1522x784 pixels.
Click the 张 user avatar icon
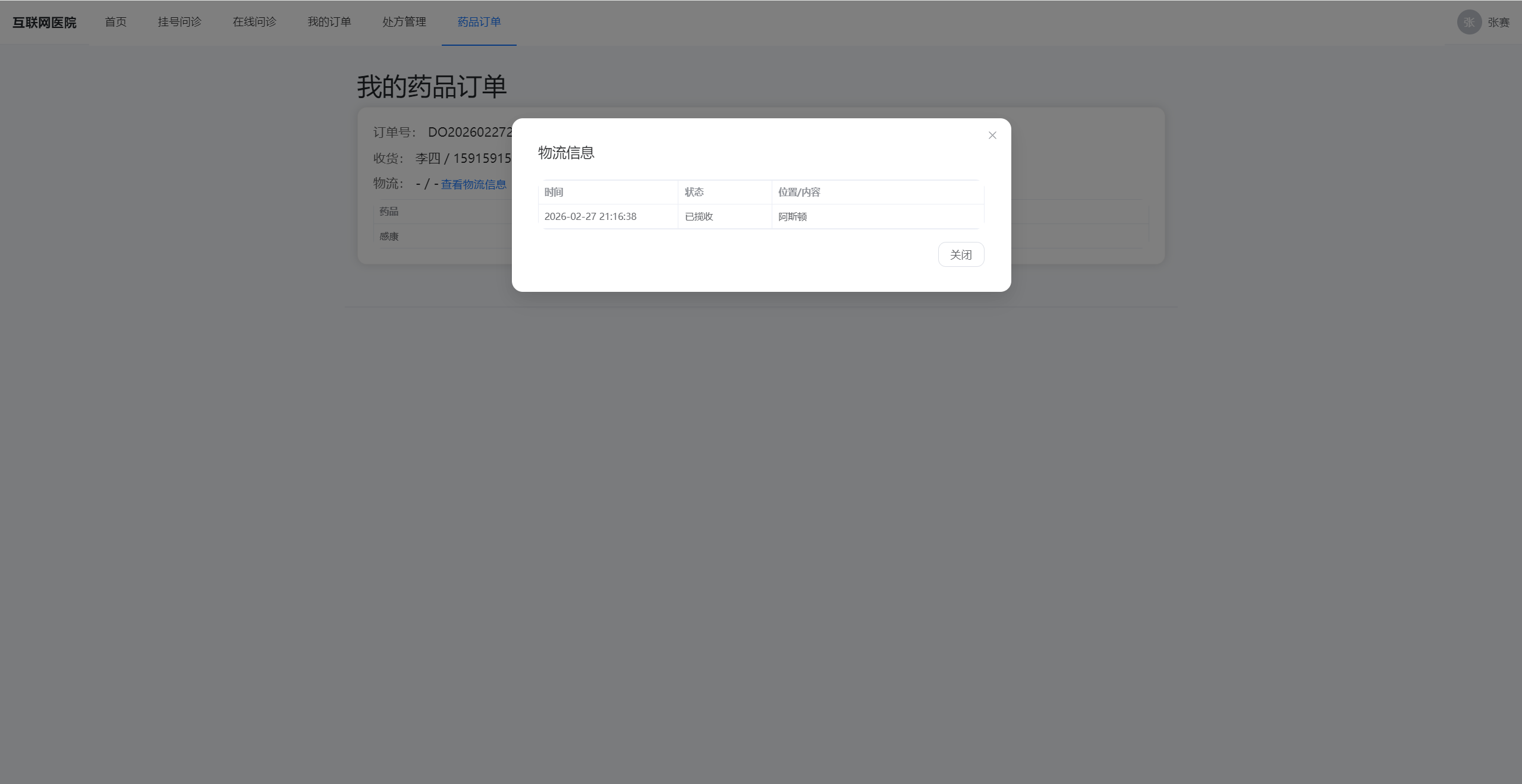[1468, 22]
